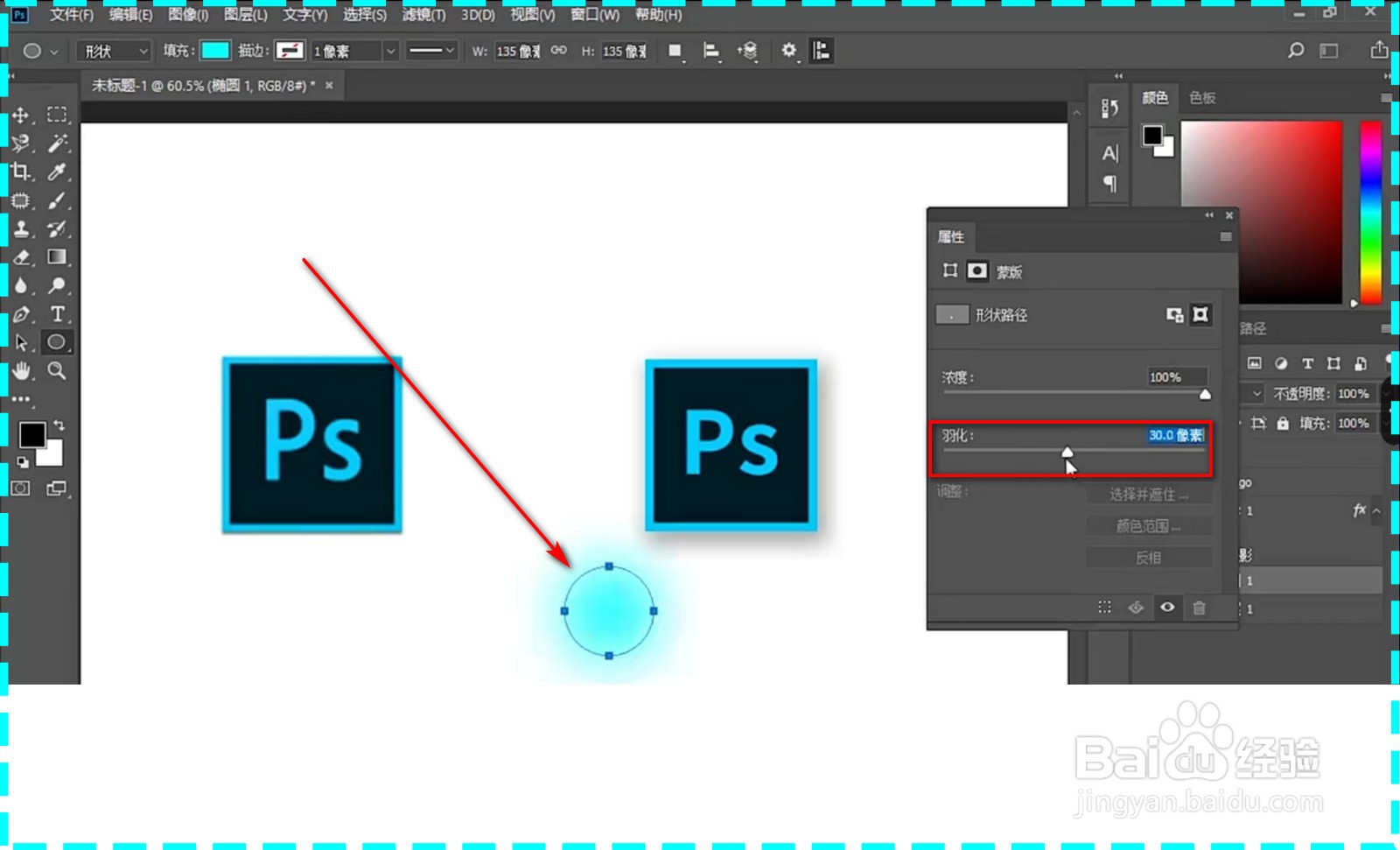Toggle Quick Mask mode
Screen dimensions: 1400x850
coord(21,488)
